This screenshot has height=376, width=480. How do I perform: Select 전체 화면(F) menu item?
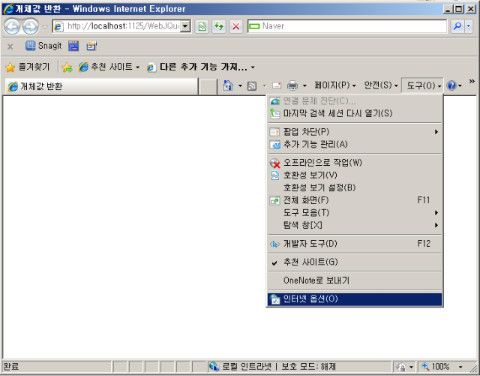coord(355,200)
